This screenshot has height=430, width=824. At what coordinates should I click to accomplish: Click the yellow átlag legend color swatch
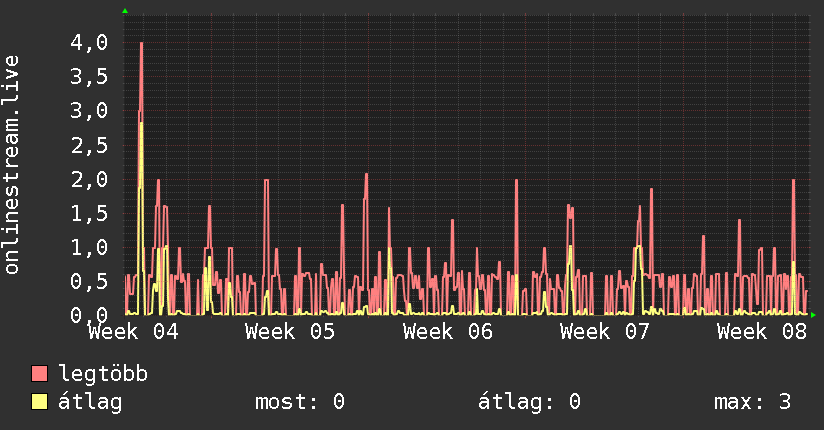(x=39, y=402)
